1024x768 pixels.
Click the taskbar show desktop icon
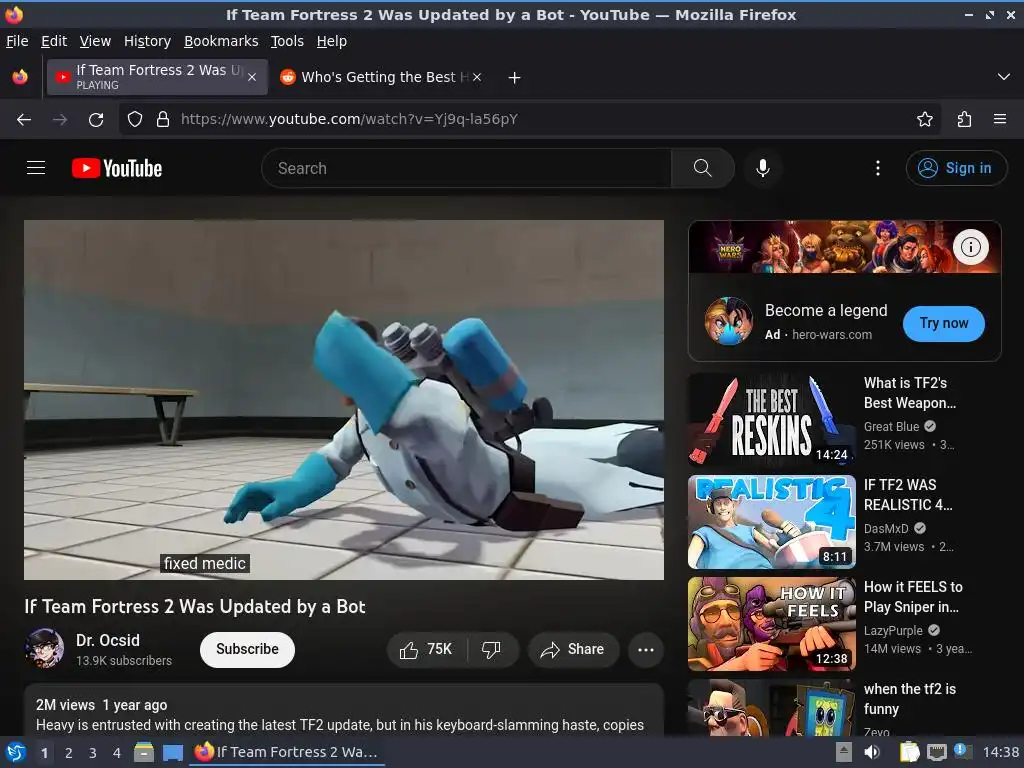pyautogui.click(x=173, y=752)
